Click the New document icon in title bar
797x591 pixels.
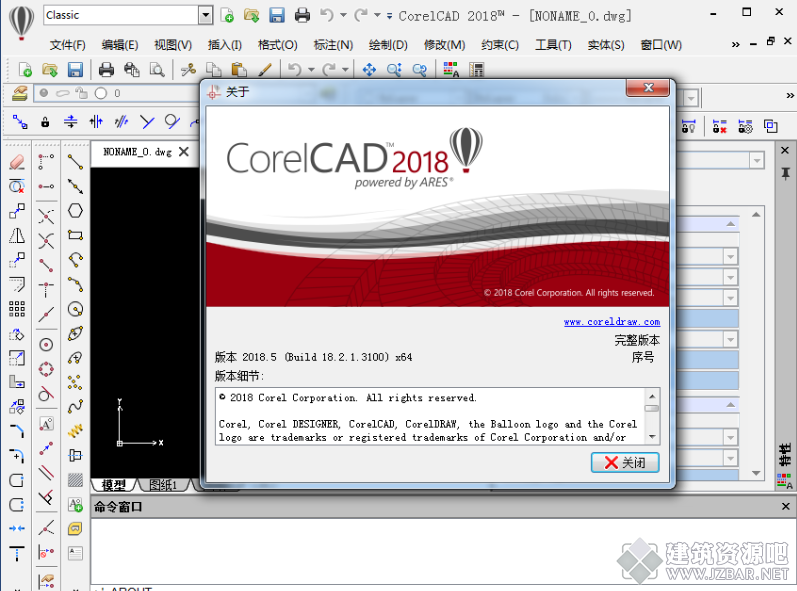coord(227,15)
